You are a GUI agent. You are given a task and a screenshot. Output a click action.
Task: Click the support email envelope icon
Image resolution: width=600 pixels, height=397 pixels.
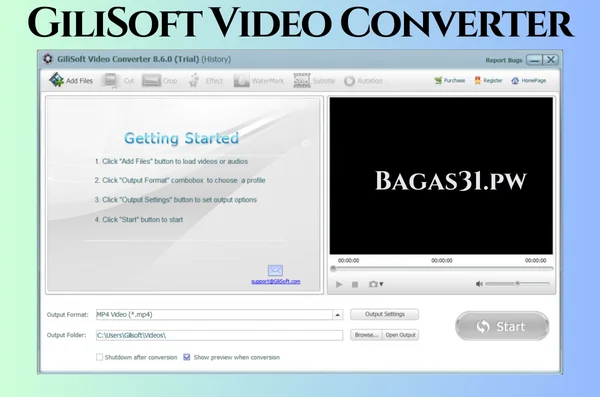click(275, 270)
